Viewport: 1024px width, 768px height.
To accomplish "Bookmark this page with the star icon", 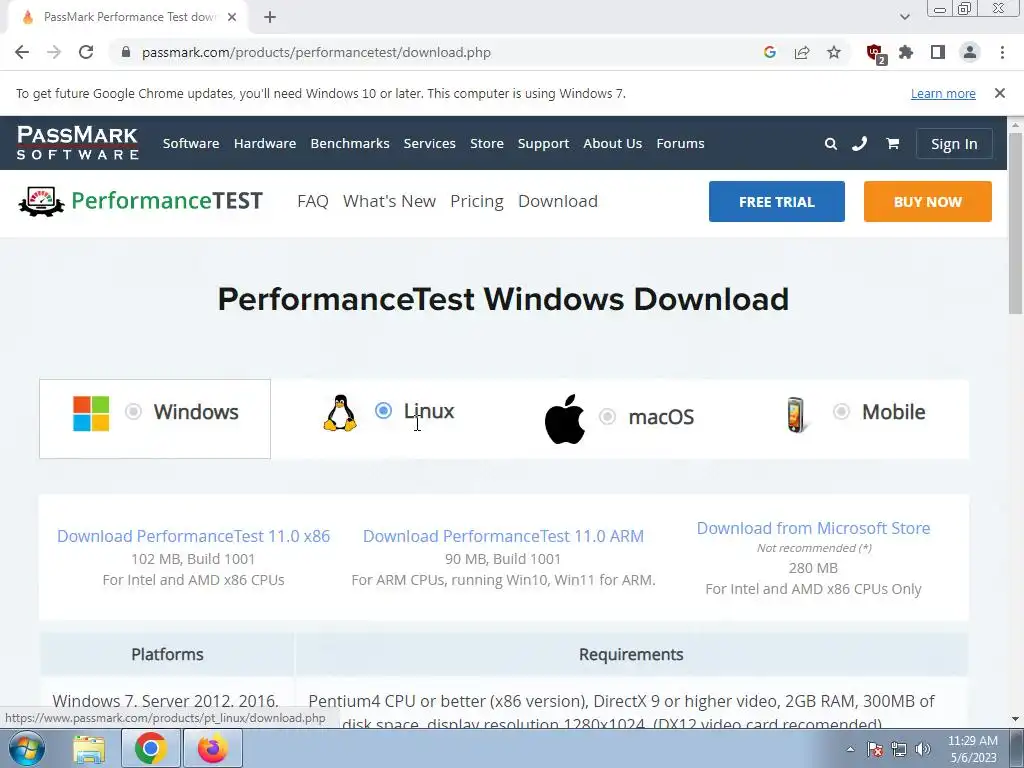I will coord(834,52).
